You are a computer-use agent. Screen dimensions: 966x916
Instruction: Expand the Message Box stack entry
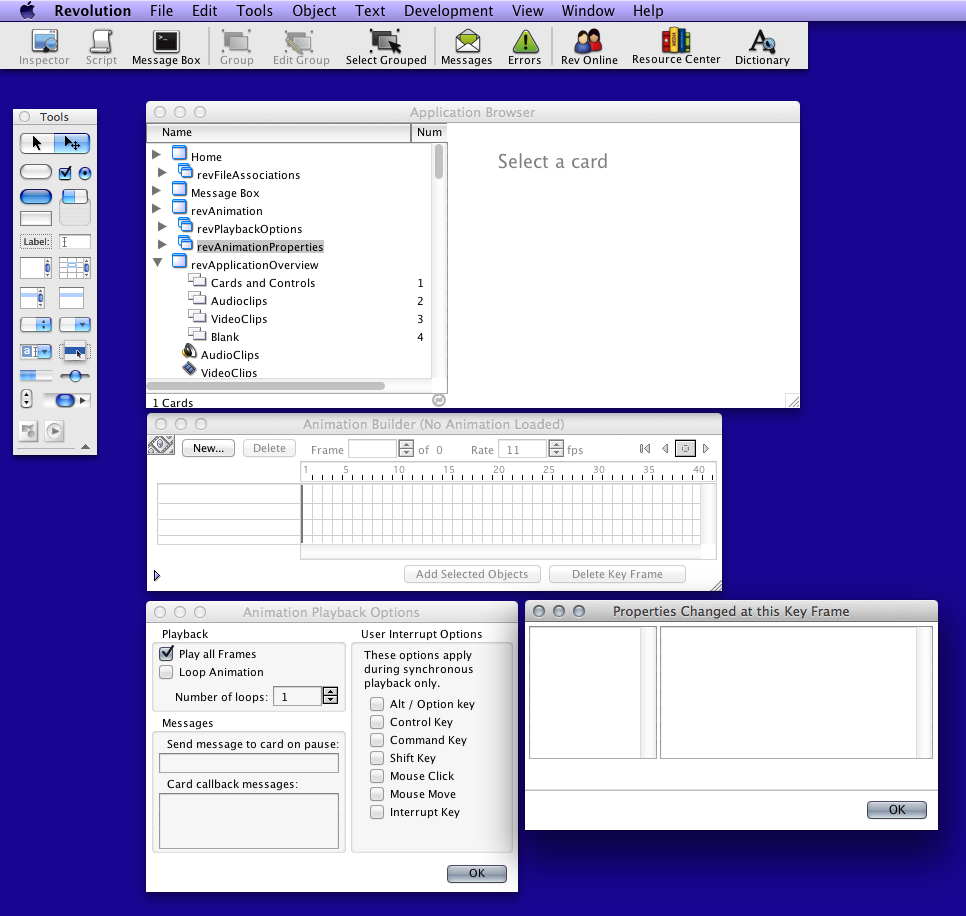156,190
